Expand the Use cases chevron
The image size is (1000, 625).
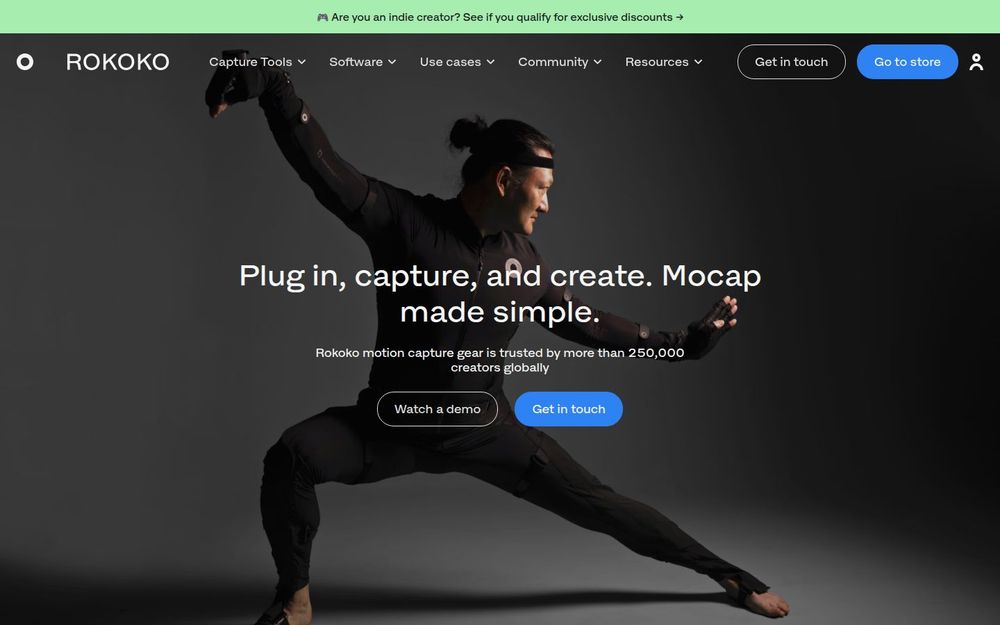490,62
